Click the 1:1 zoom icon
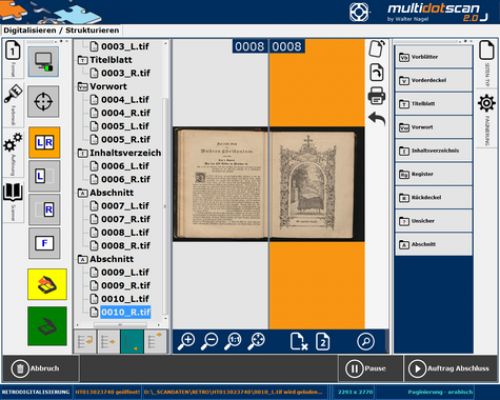The image size is (500, 400). [233, 341]
